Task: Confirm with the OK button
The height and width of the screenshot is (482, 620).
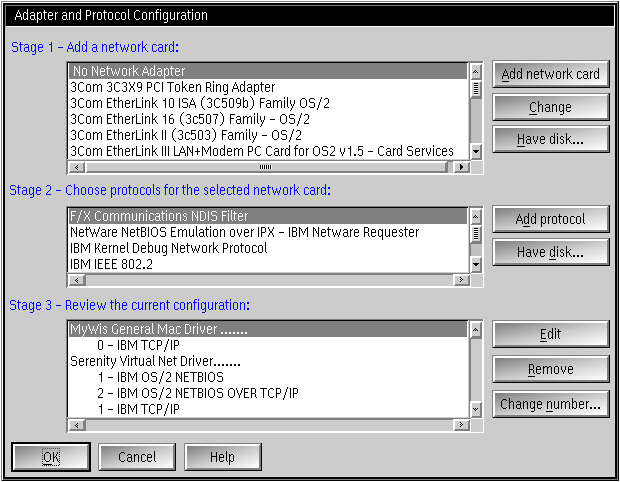Action: click(51, 457)
